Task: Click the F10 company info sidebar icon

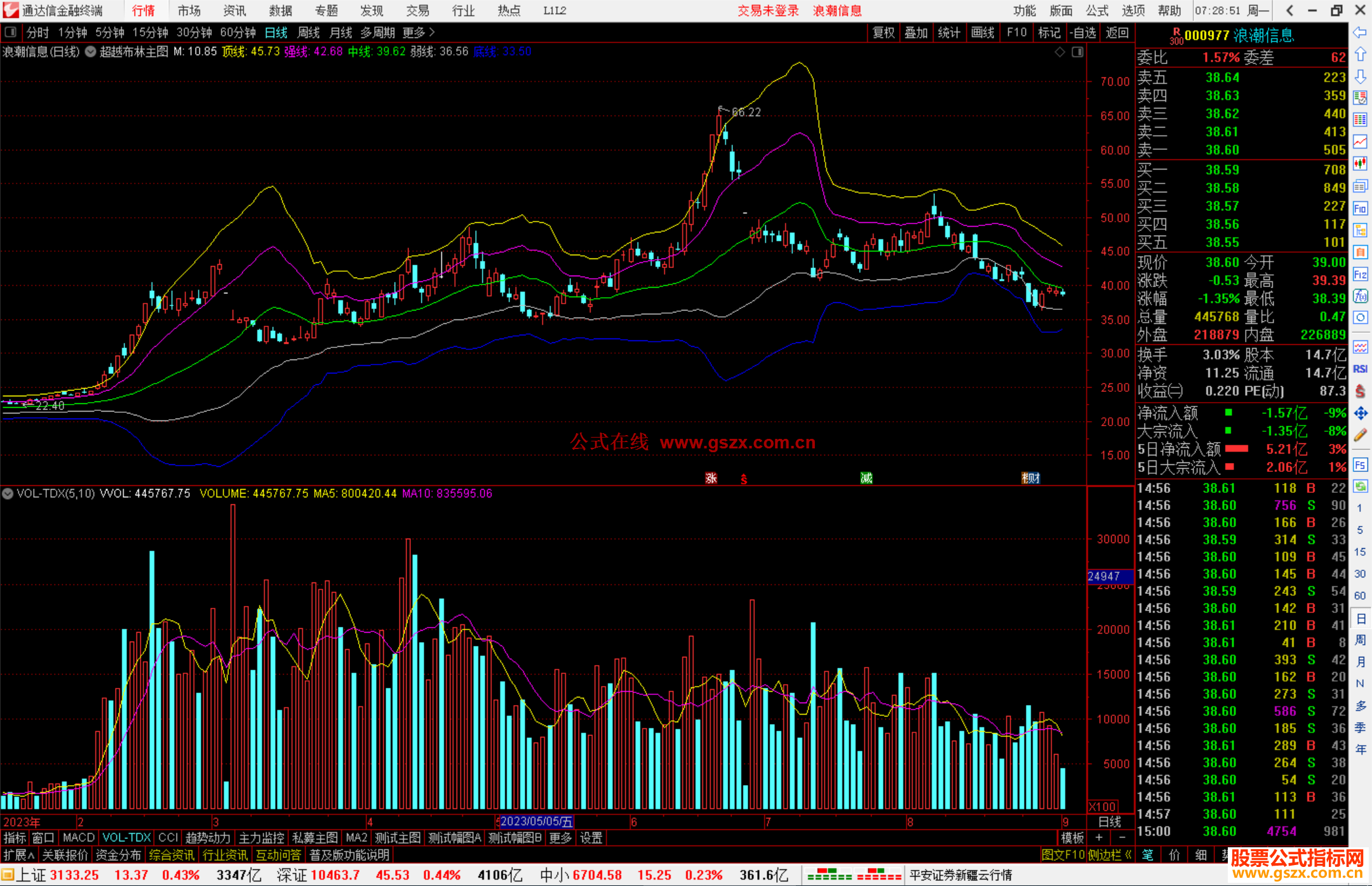Action: click(1360, 208)
